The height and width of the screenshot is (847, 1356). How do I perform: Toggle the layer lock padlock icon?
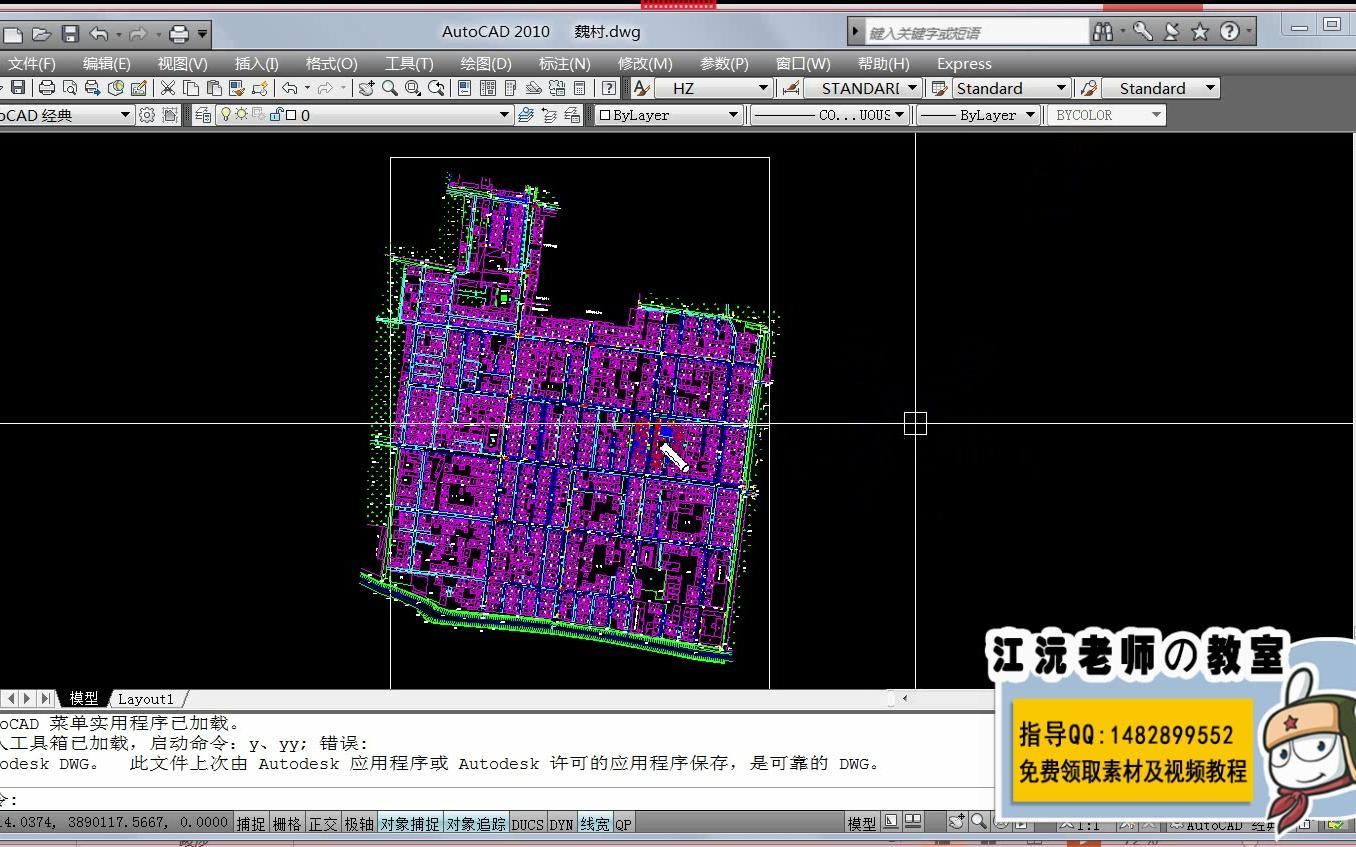point(275,113)
